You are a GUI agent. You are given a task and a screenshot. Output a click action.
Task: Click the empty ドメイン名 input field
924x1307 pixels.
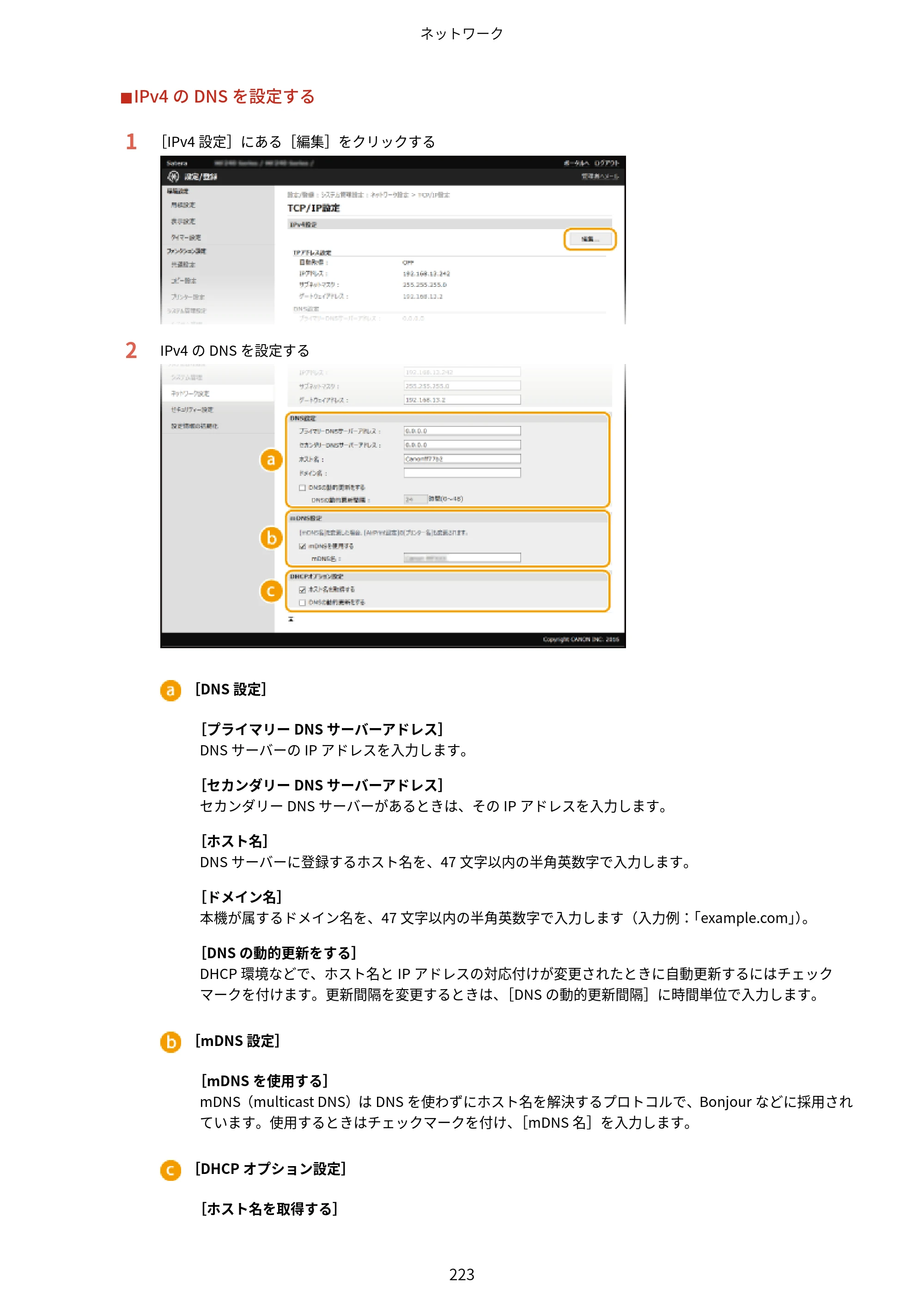(462, 473)
